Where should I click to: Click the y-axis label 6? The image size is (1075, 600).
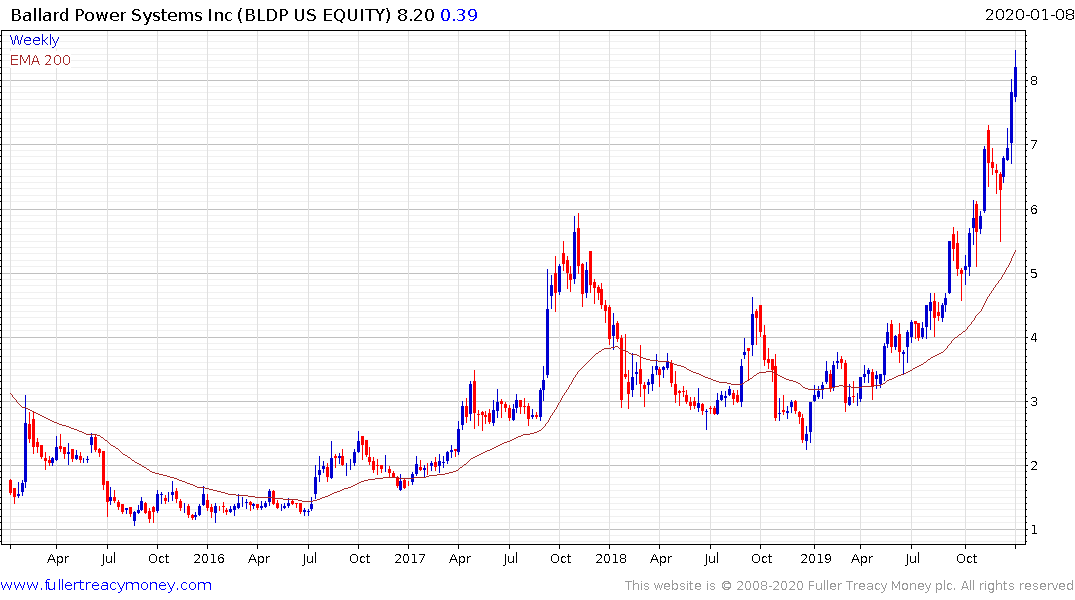point(1033,210)
